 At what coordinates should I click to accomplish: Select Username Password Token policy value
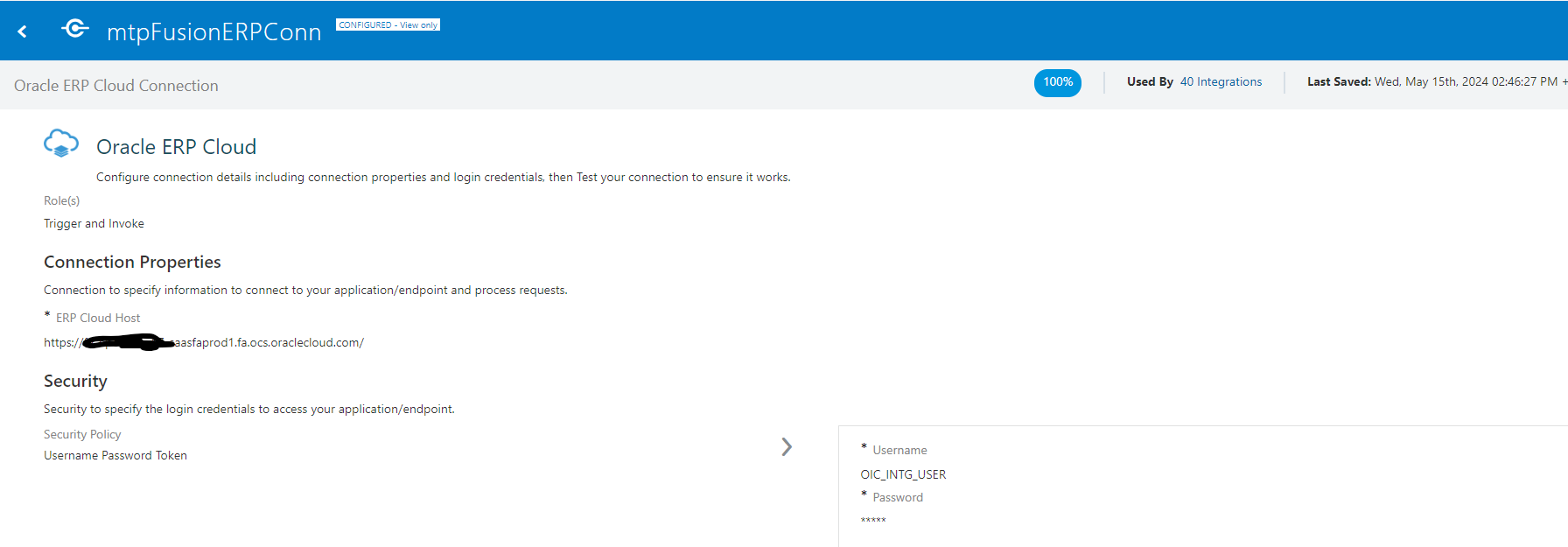coord(115,455)
